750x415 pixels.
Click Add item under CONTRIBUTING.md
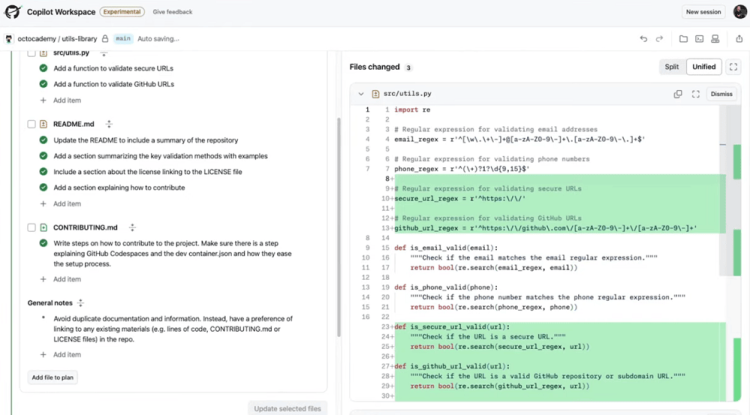pyautogui.click(x=61, y=279)
